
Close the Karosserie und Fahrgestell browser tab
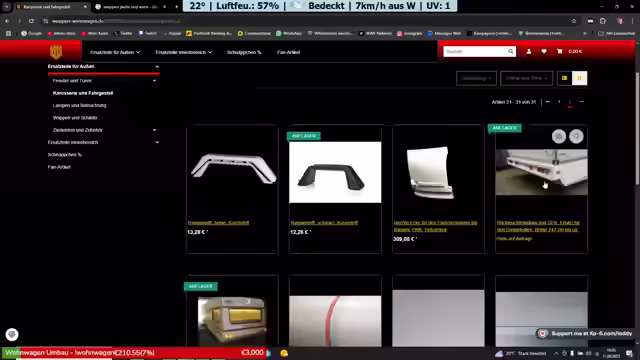click(x=85, y=7)
